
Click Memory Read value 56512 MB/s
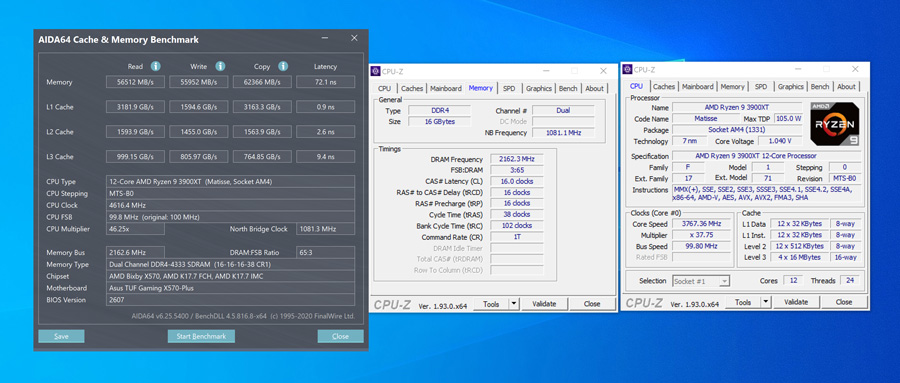tap(135, 82)
